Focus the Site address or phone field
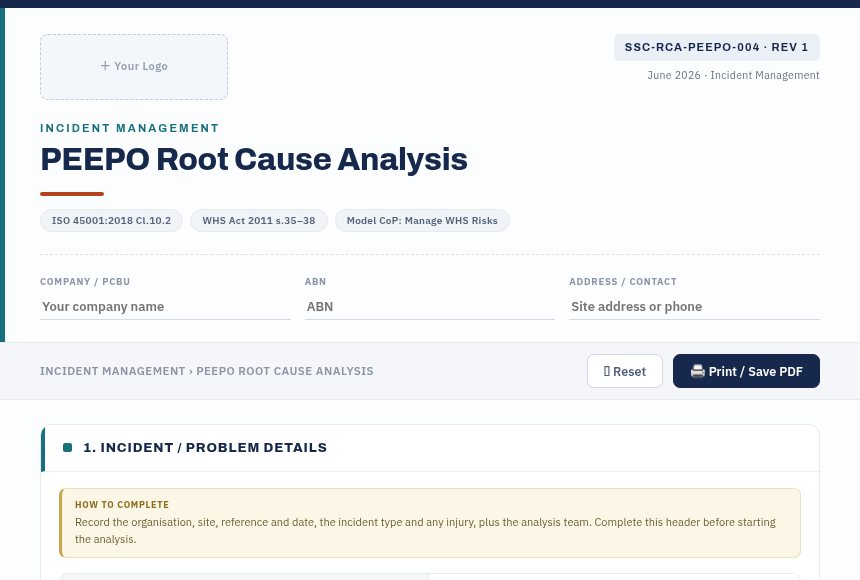This screenshot has height=580, width=860. pos(694,307)
